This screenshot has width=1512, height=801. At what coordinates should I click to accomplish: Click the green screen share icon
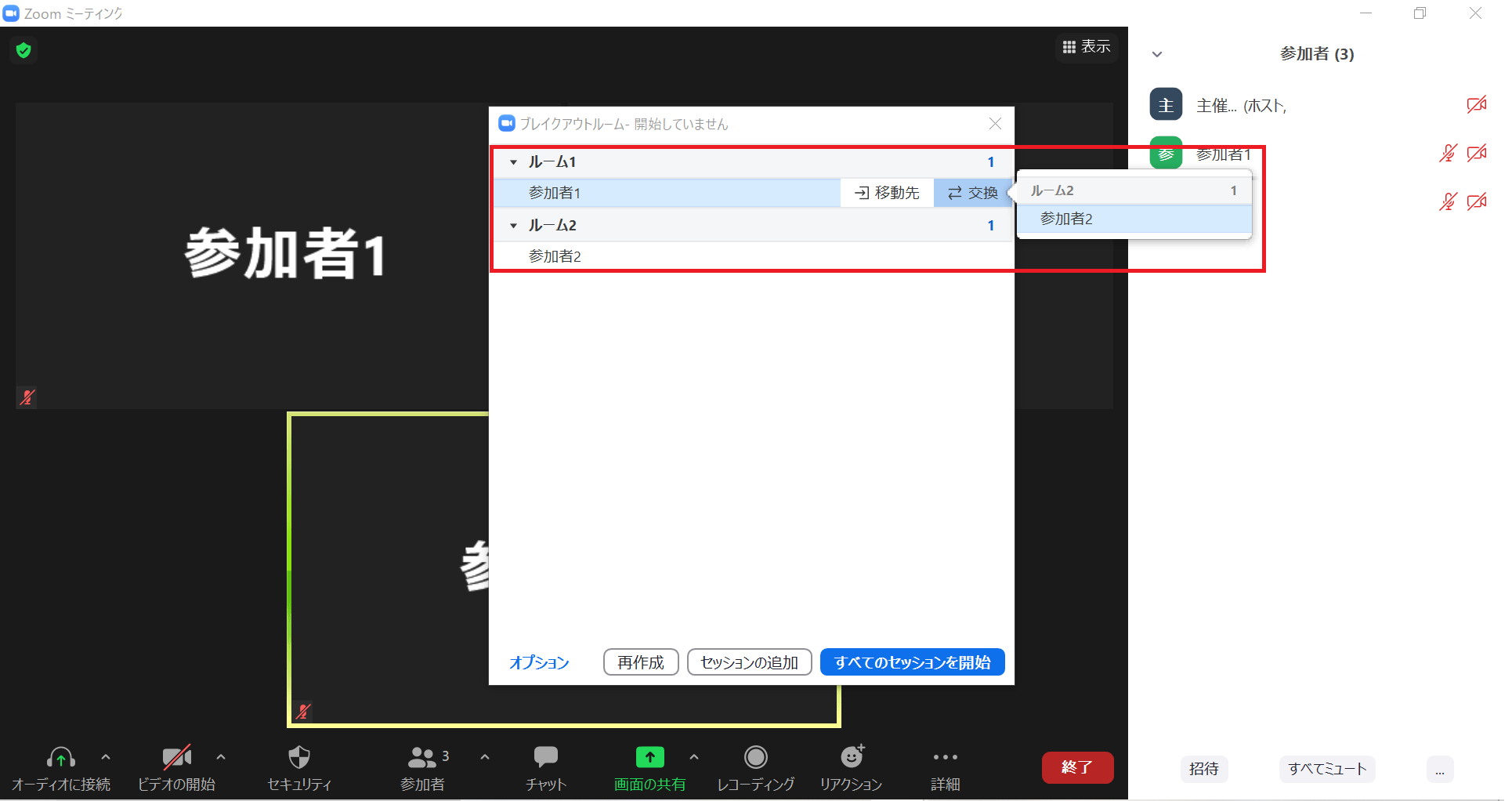pos(649,757)
